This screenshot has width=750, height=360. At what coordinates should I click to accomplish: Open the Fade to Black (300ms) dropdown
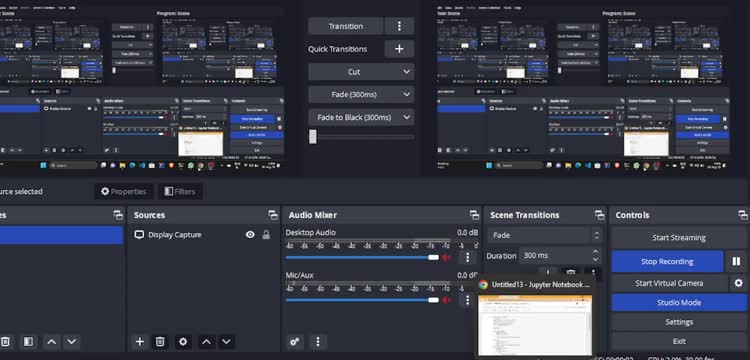(x=361, y=117)
